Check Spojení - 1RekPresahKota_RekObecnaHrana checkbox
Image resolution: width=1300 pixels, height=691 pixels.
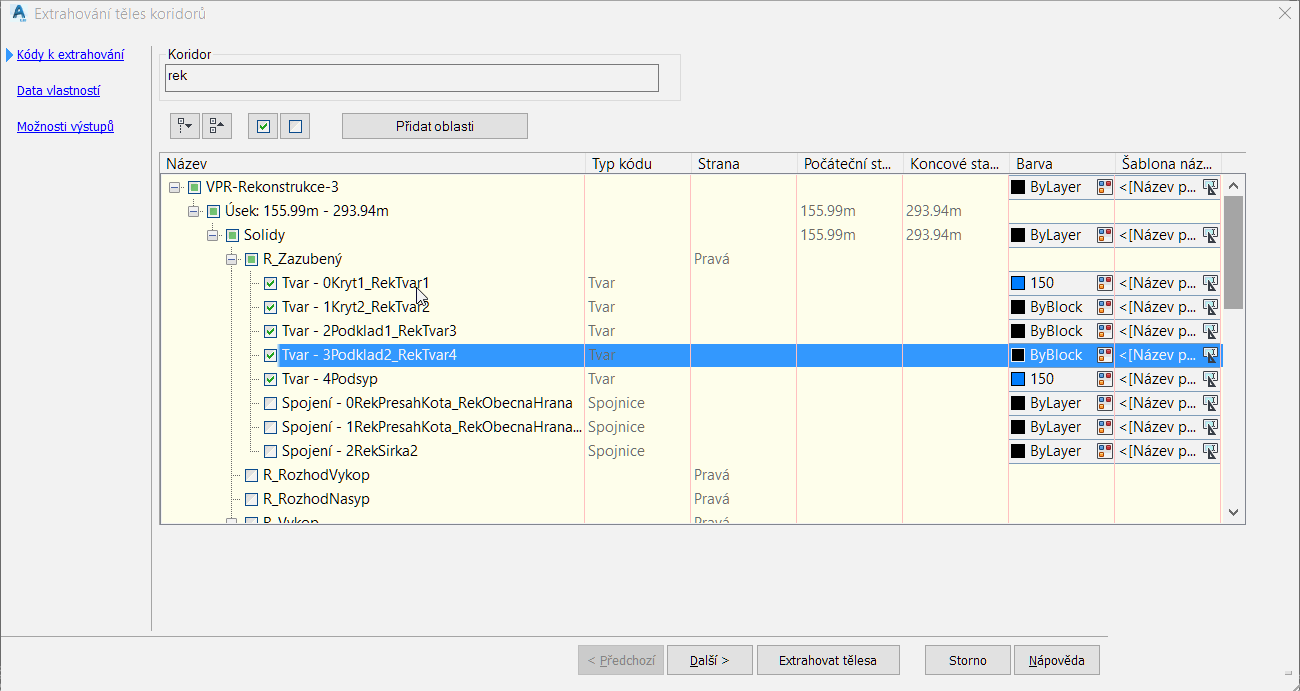coord(270,427)
